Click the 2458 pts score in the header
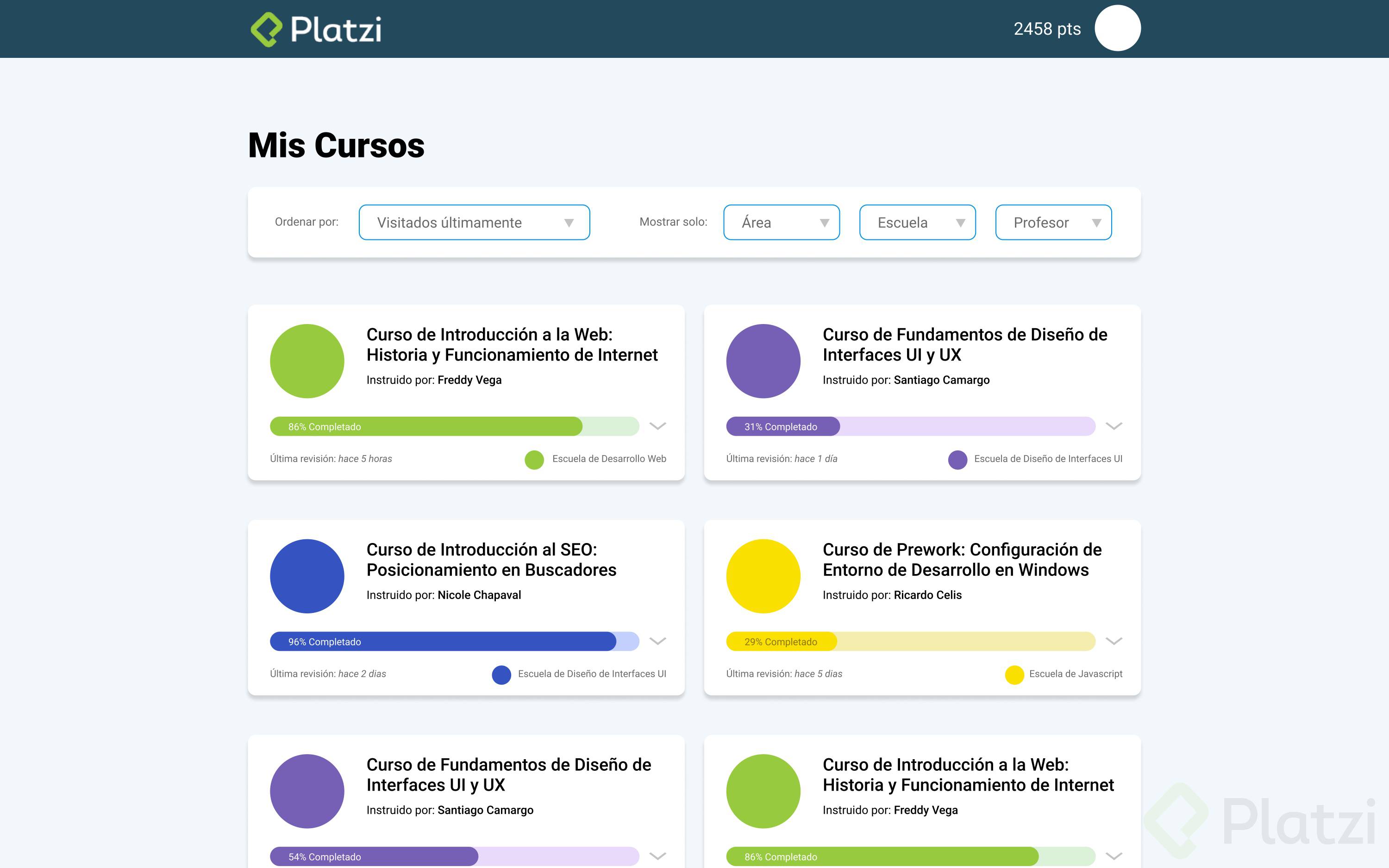This screenshot has width=1389, height=868. [x=1046, y=28]
